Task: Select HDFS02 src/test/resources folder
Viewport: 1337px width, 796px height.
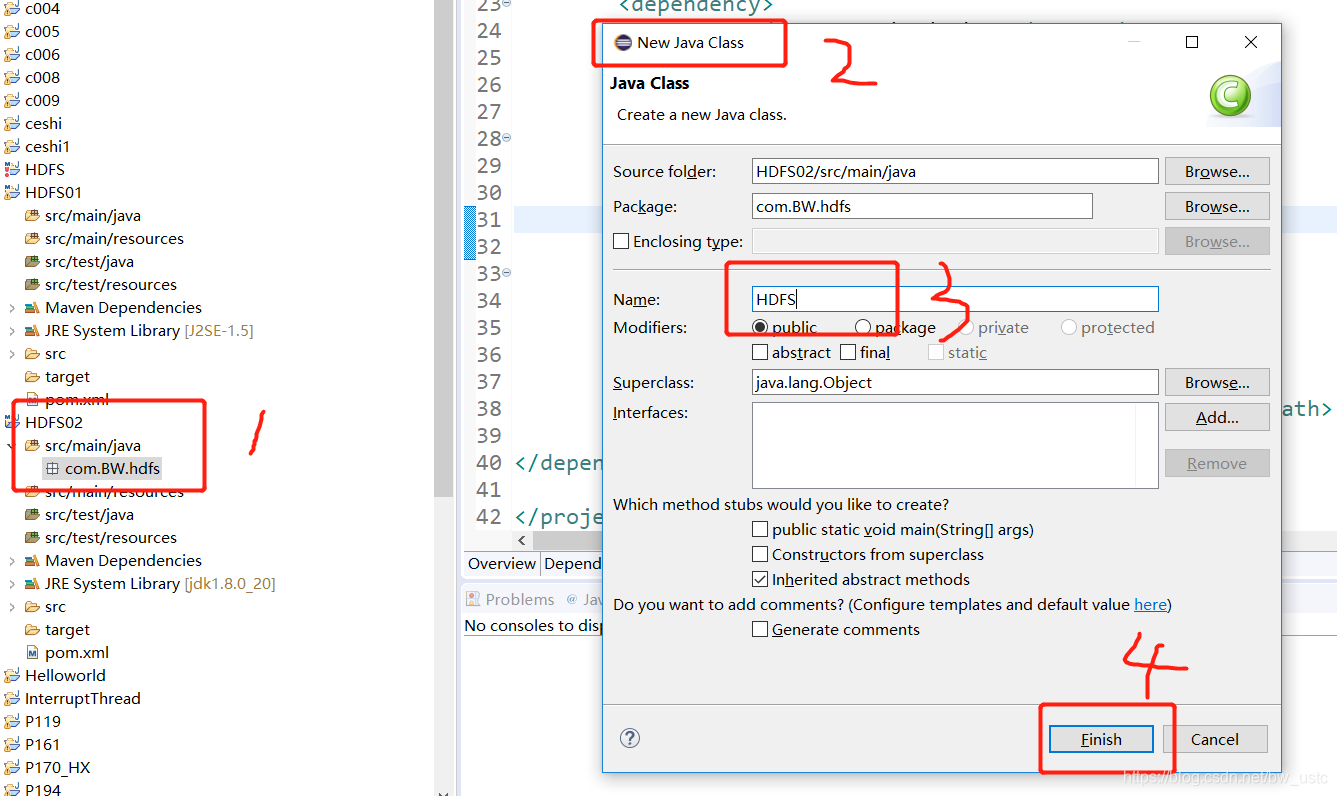Action: tap(111, 537)
